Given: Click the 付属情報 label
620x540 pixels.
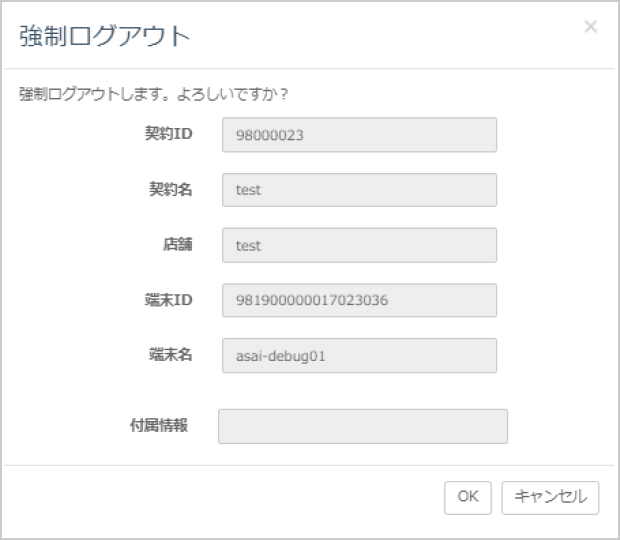Looking at the screenshot, I should [x=159, y=425].
